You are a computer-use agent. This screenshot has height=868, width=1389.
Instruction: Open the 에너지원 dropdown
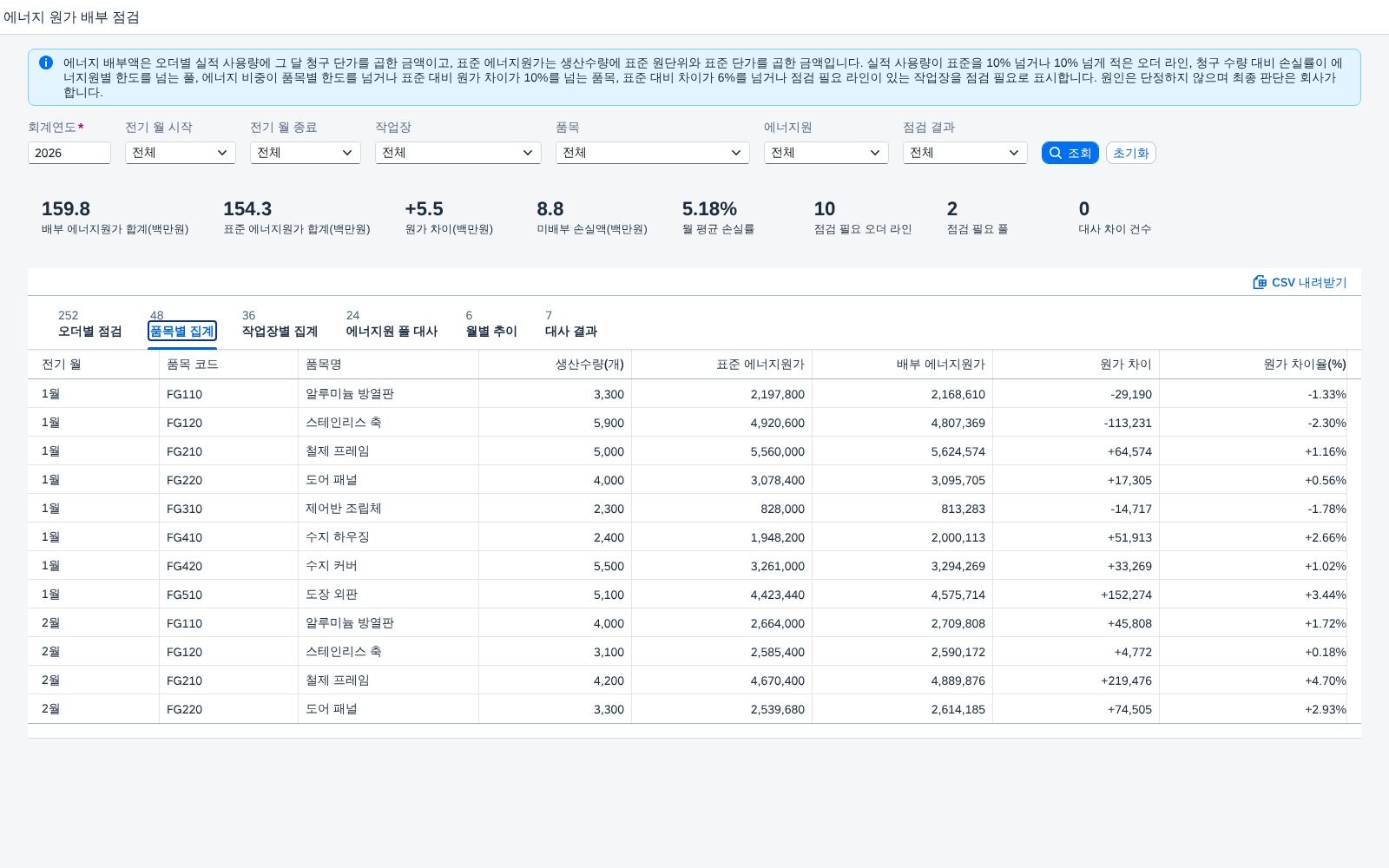[826, 153]
